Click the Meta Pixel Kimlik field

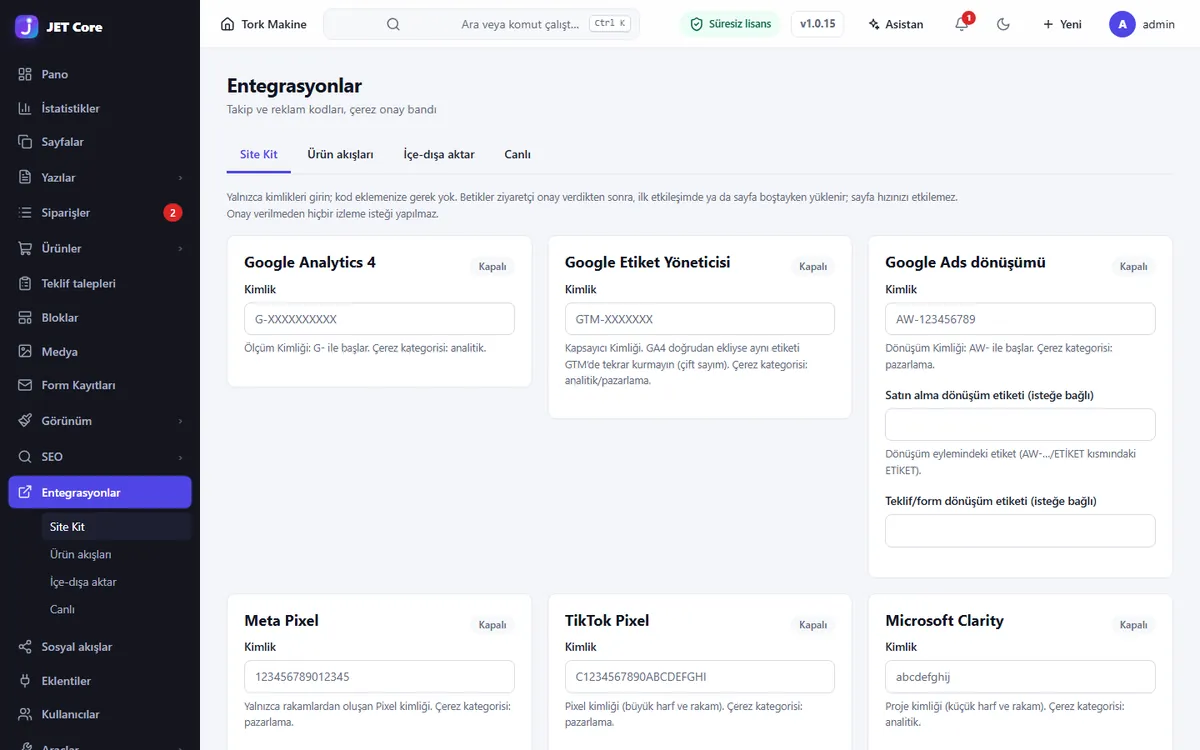[x=379, y=677]
